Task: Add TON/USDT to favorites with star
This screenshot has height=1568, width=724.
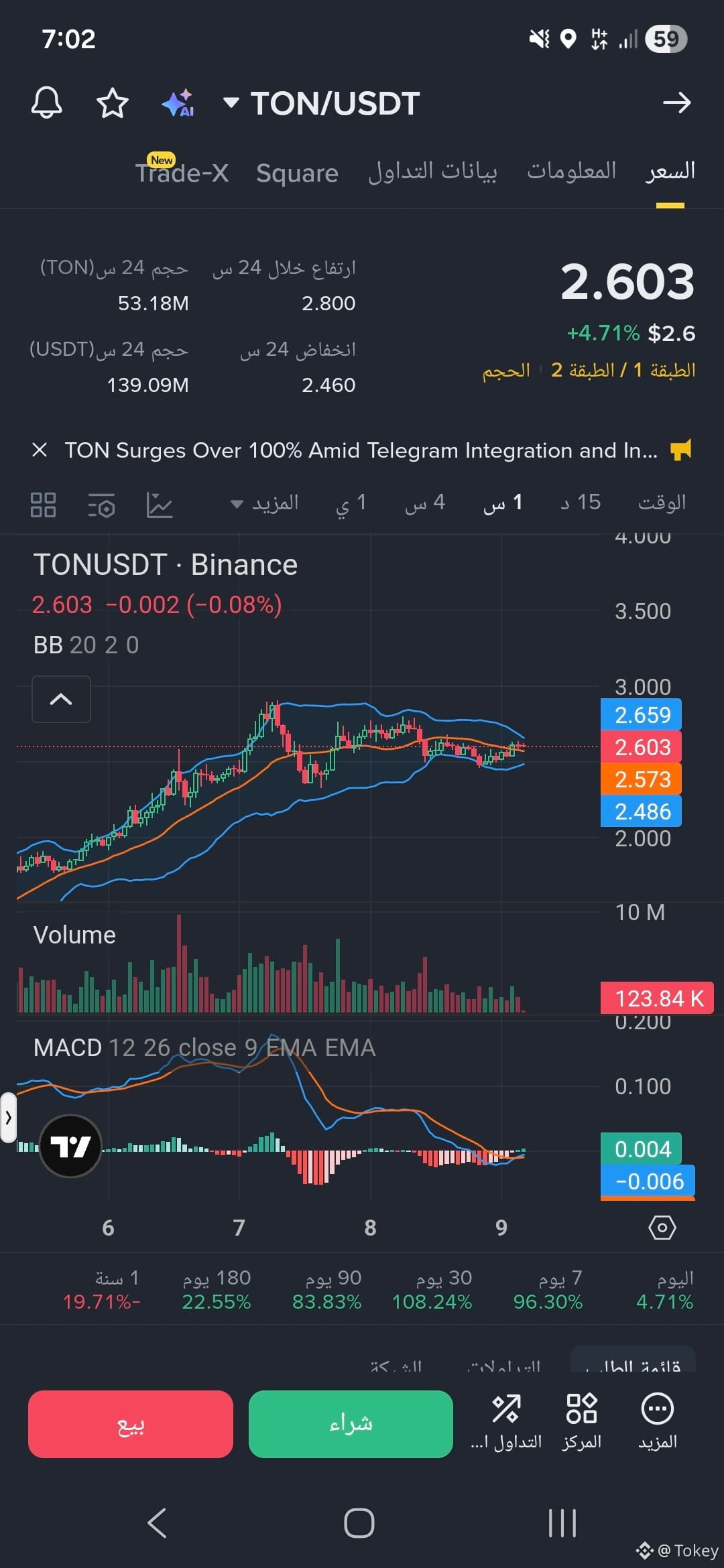Action: tap(112, 103)
